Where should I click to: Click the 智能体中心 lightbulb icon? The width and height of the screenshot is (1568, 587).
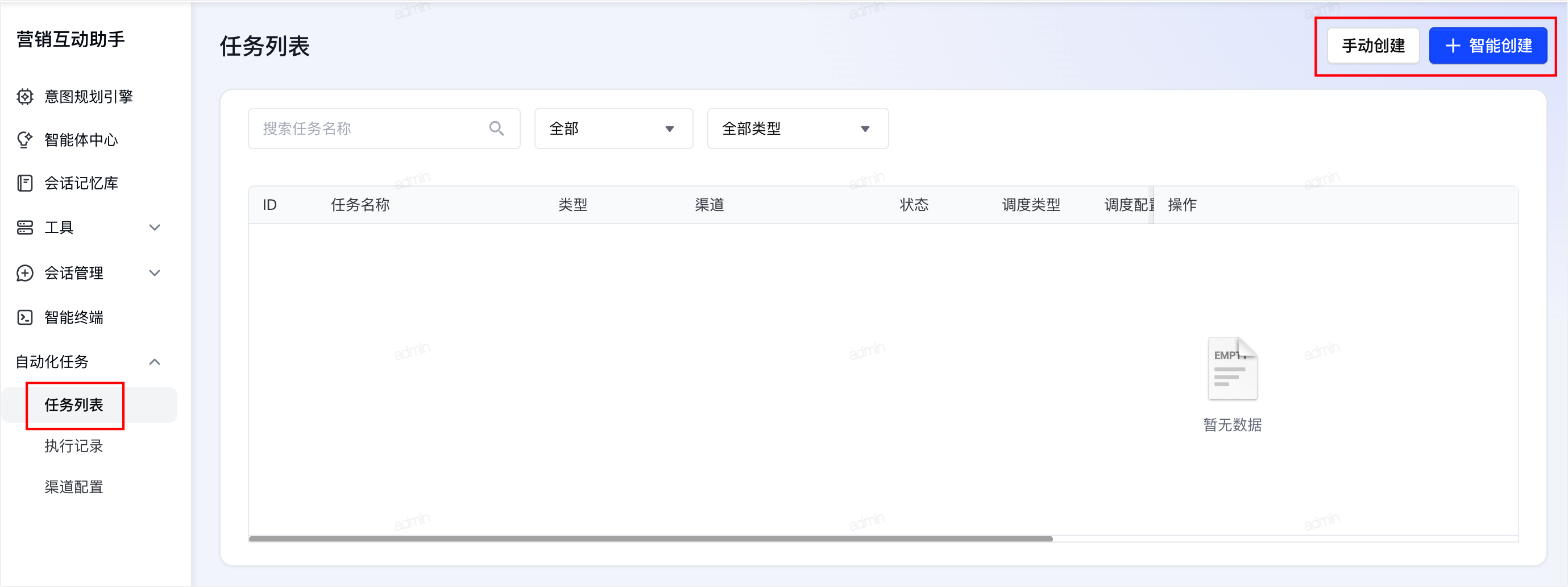tap(25, 140)
